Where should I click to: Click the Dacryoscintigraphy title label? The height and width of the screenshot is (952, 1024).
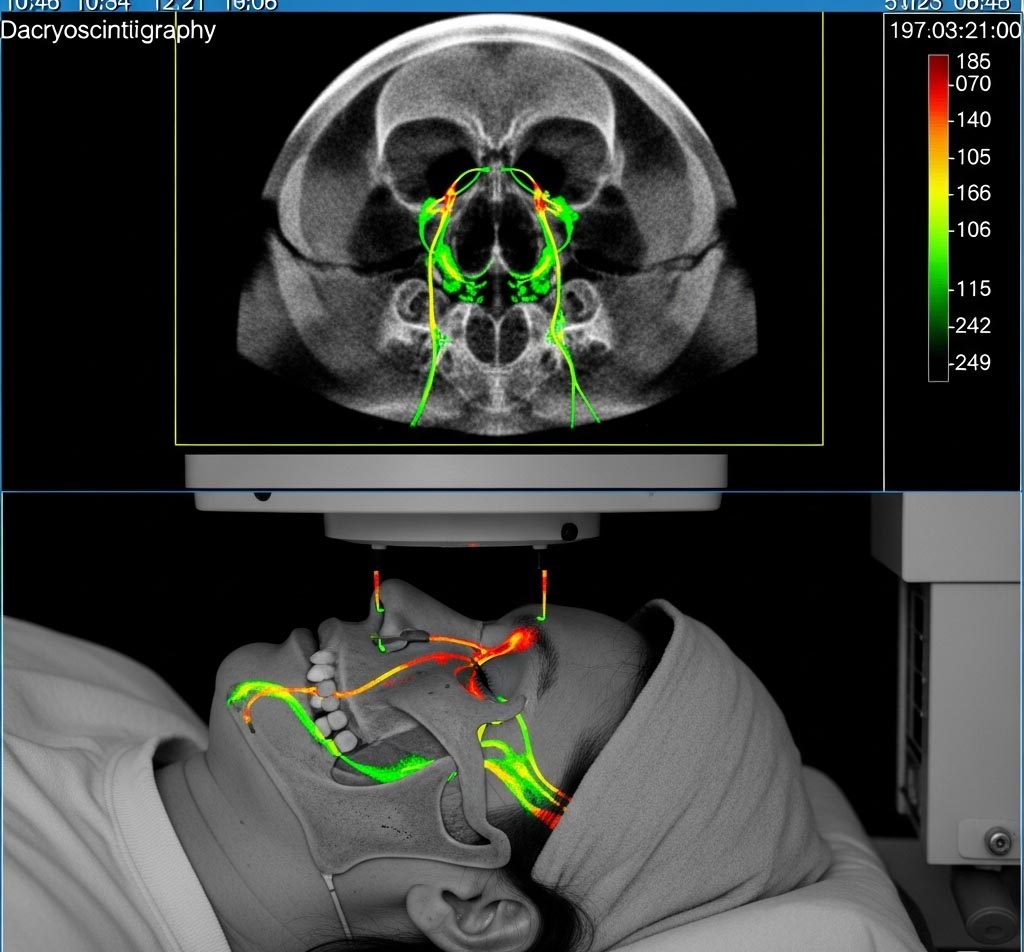108,31
